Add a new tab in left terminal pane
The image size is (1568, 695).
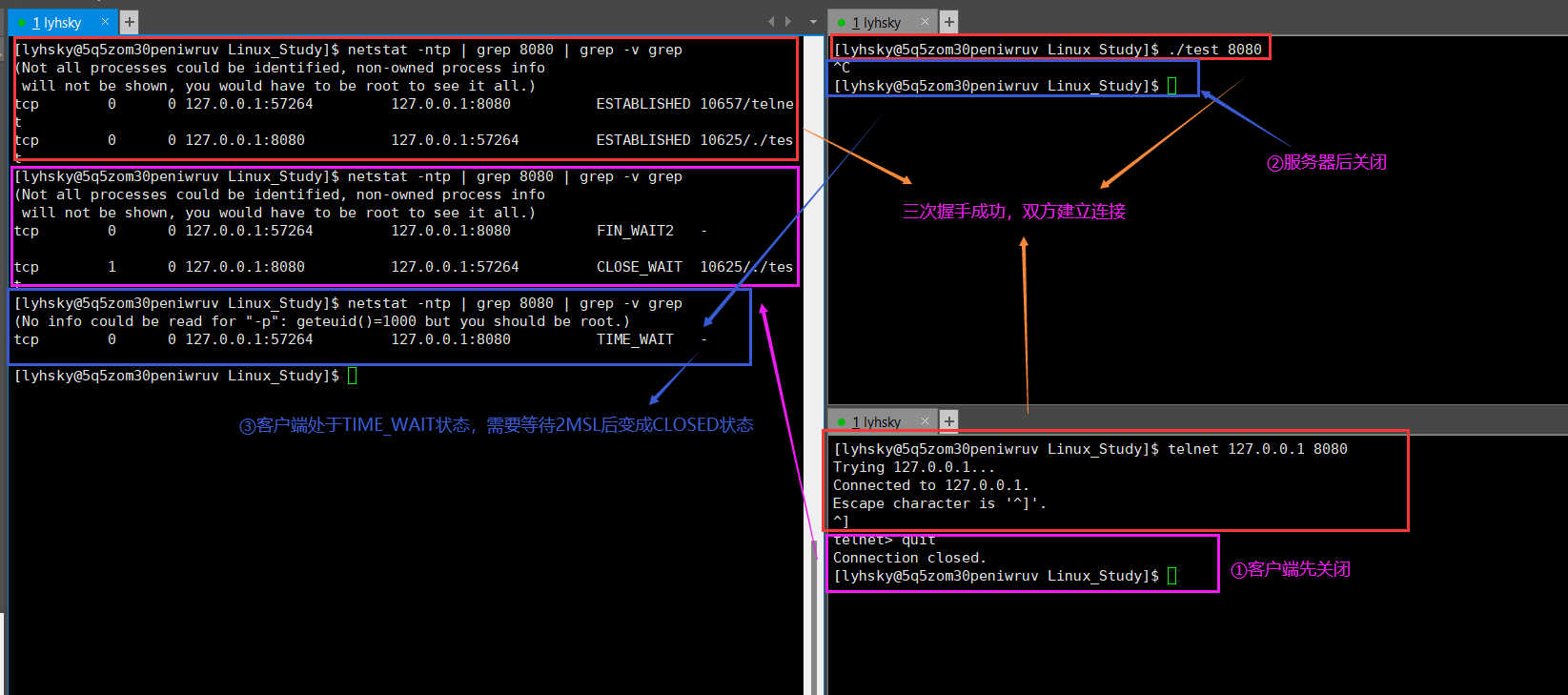tap(130, 22)
